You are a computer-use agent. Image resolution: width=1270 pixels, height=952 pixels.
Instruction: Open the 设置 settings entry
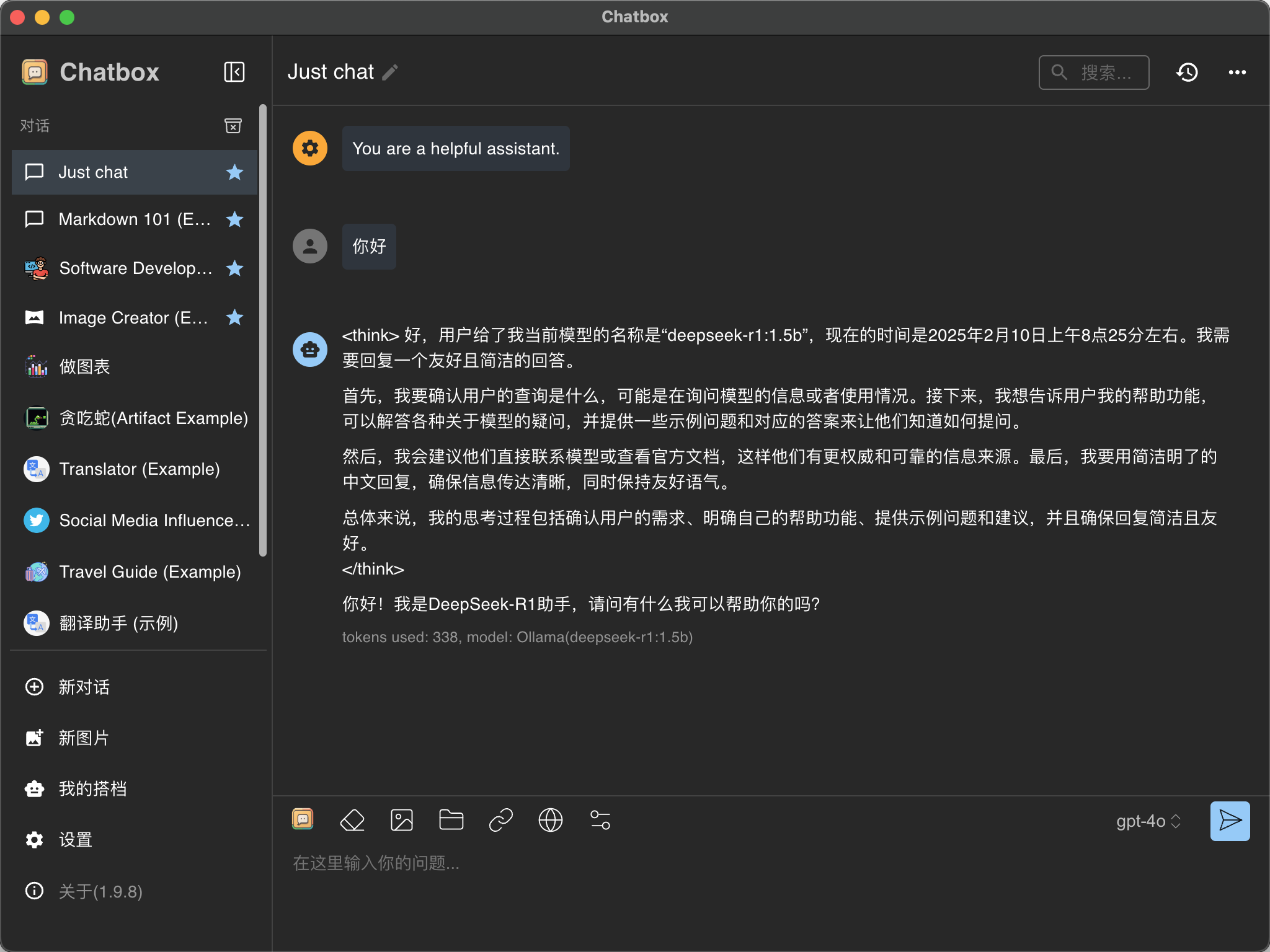74,839
